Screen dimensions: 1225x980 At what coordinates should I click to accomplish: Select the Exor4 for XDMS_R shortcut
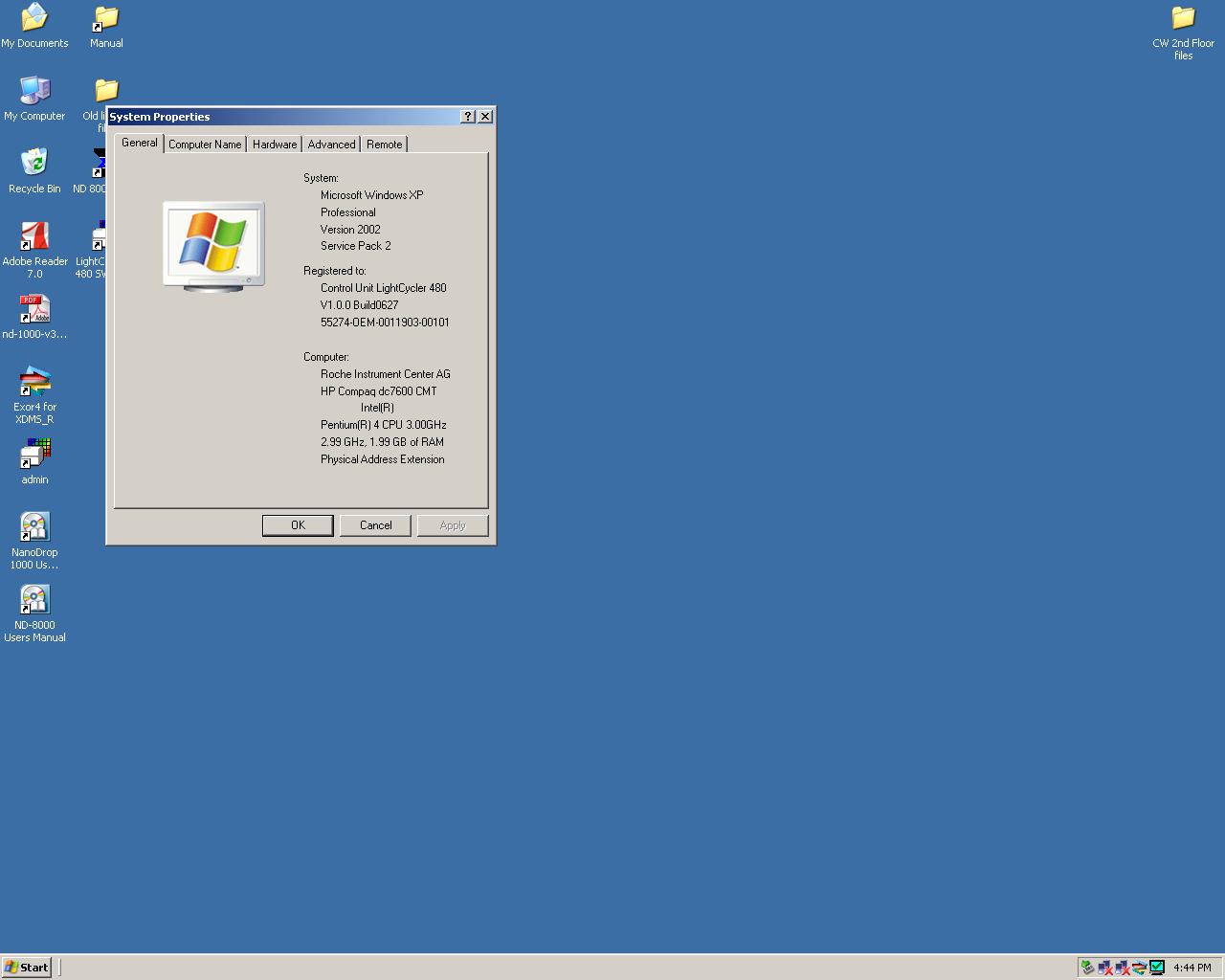(x=34, y=383)
